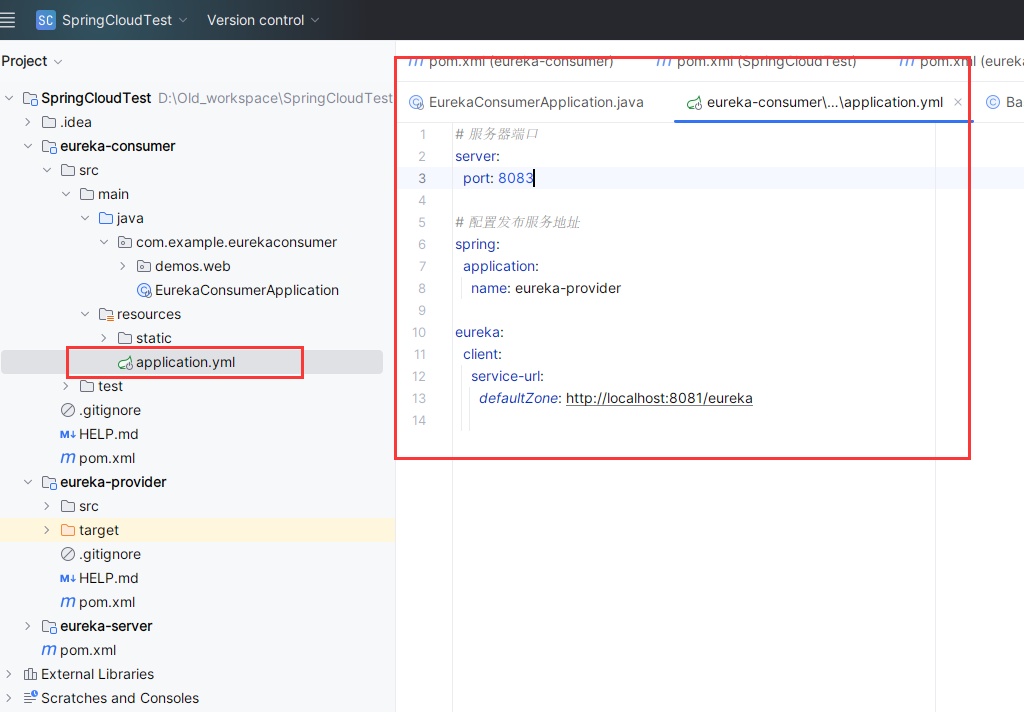Select the .gitignore file under eureka-consumer
Viewport: 1024px width, 712px height.
click(109, 410)
